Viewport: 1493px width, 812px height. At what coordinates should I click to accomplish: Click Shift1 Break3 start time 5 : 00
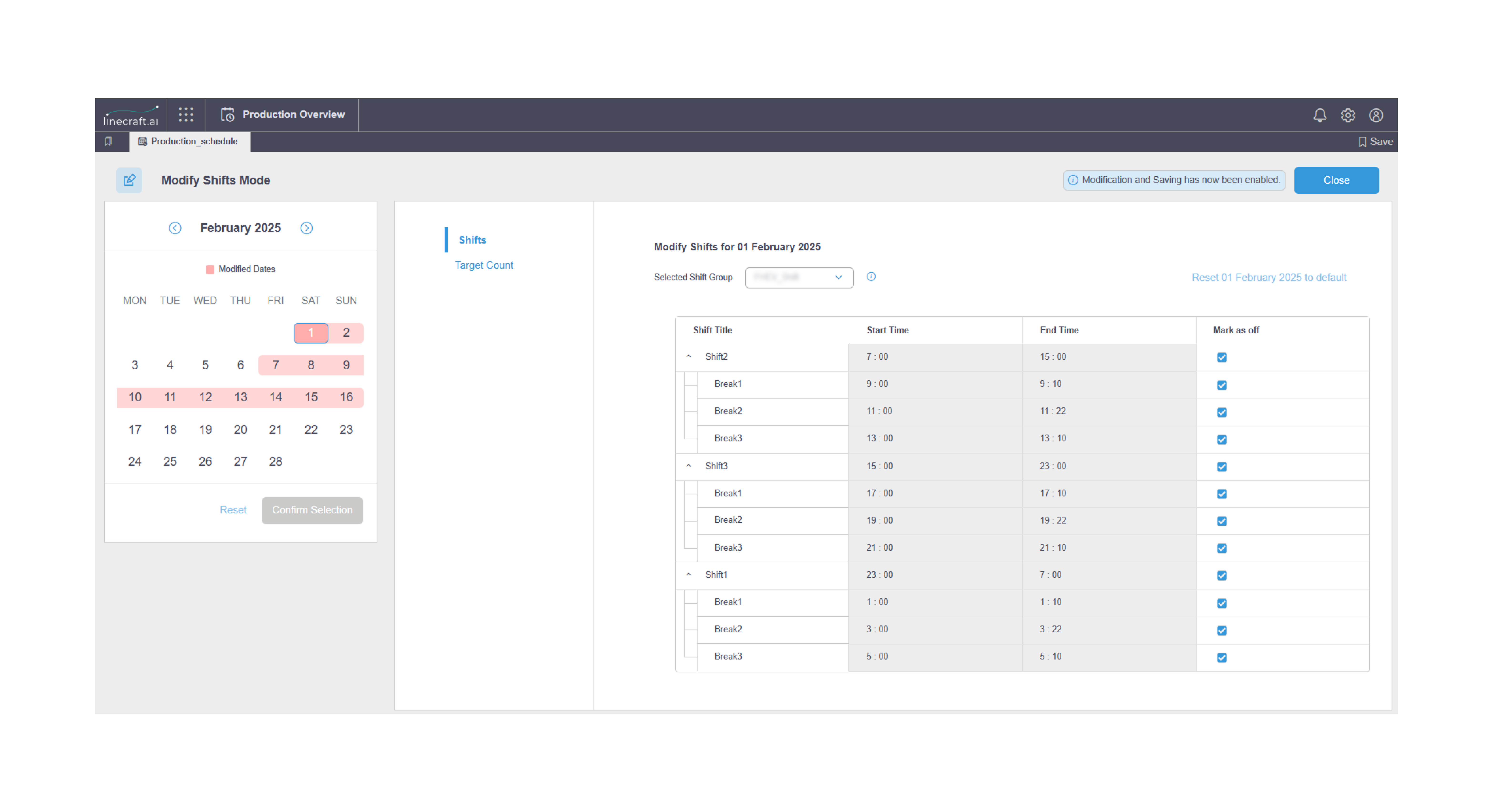936,657
